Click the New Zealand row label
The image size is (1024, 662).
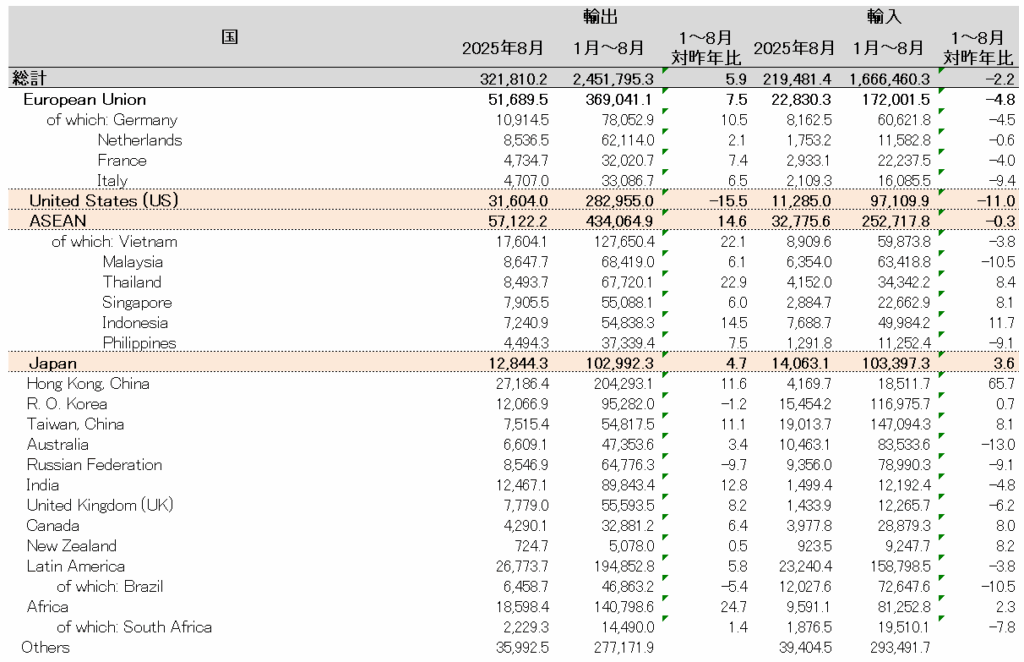tap(71, 545)
